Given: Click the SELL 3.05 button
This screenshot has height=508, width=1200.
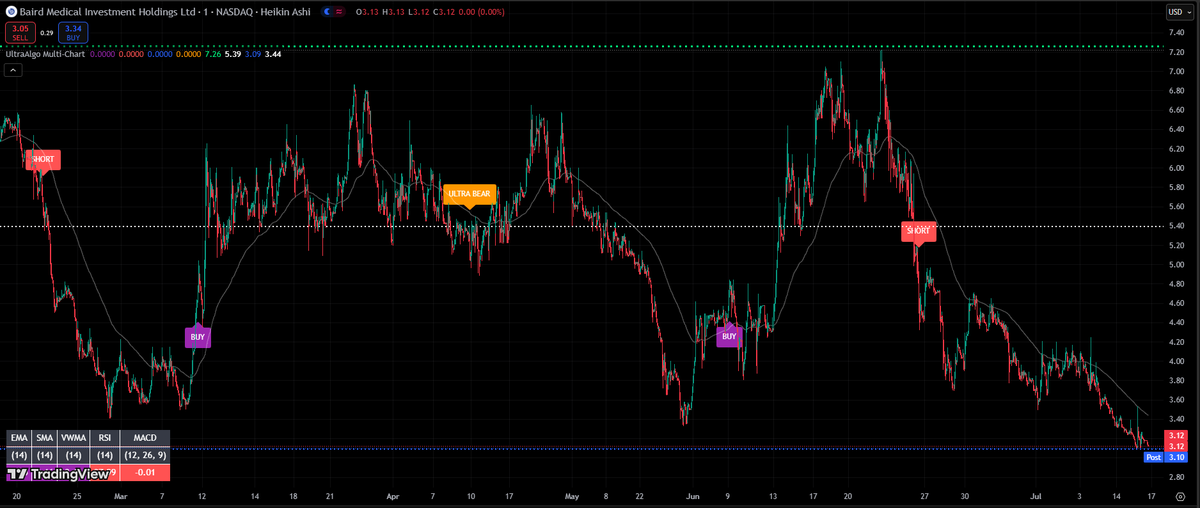Looking at the screenshot, I should point(20,33).
